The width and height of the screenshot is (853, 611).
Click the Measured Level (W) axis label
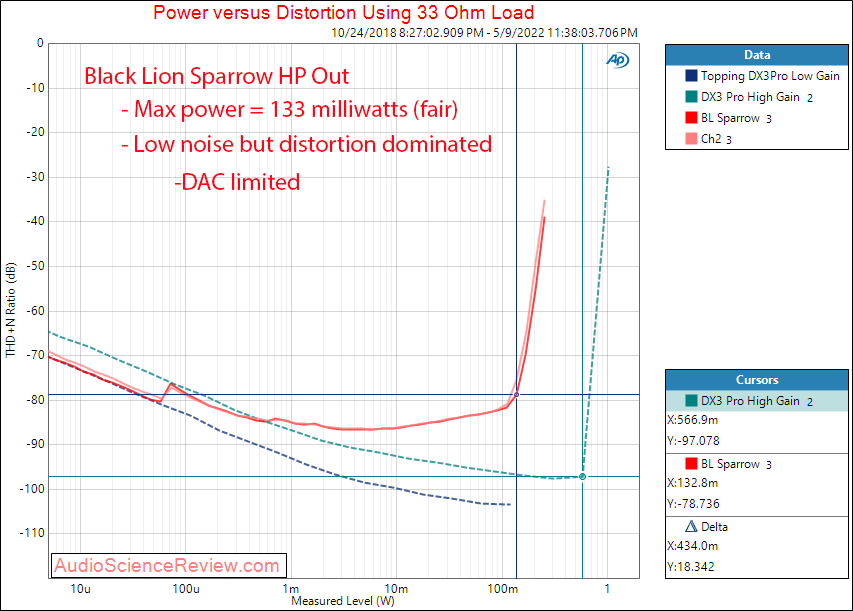(343, 601)
